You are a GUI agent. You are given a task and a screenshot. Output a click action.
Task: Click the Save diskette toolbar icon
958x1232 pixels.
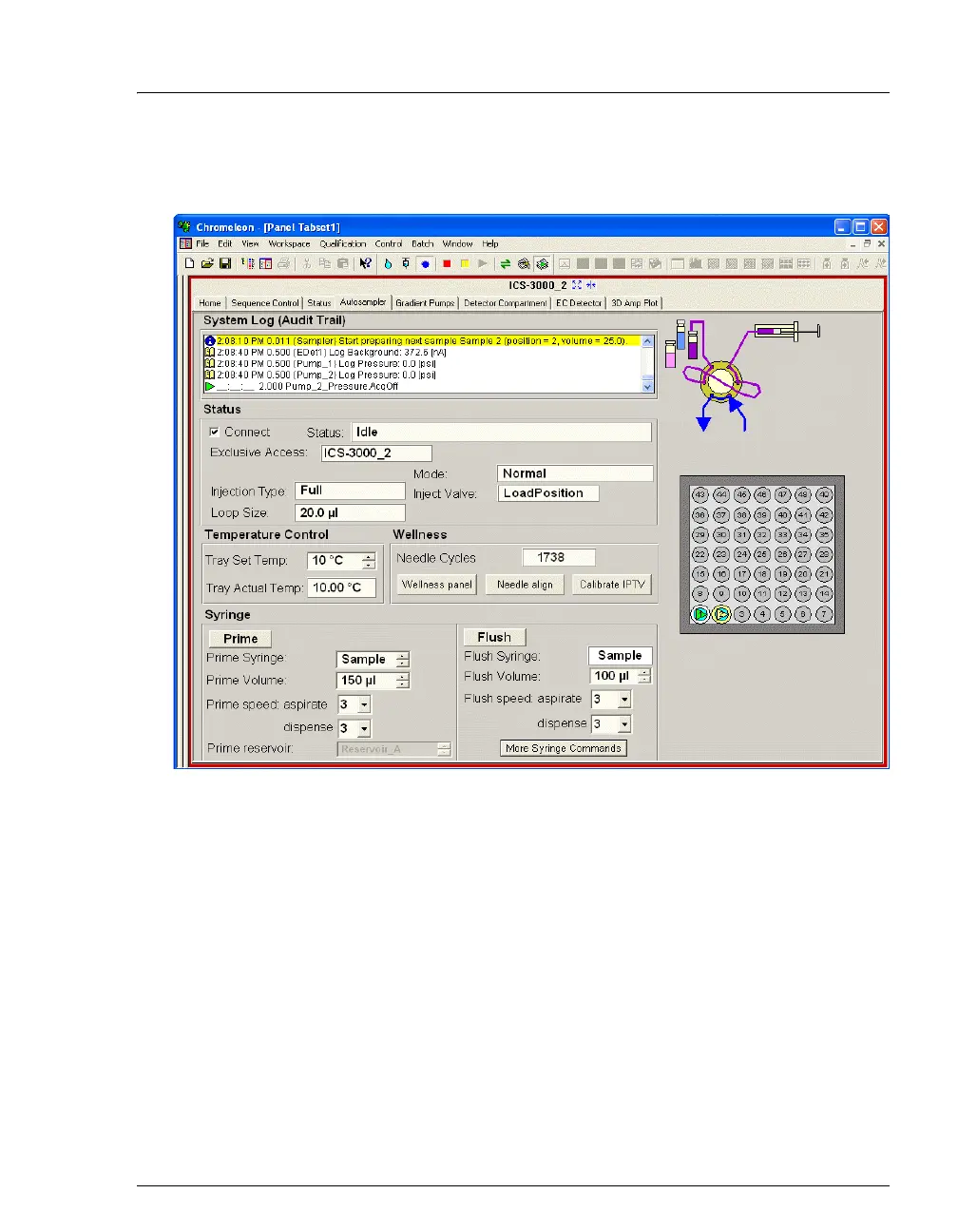pos(224,263)
